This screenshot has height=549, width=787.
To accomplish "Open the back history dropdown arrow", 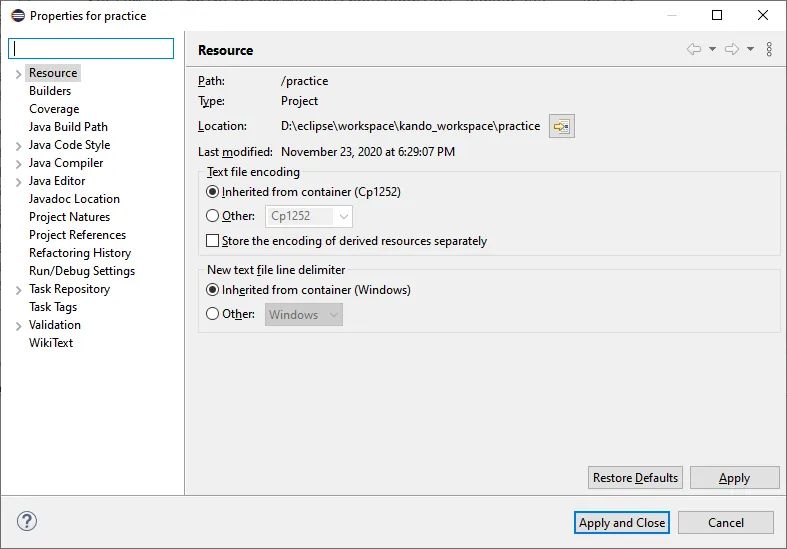I will click(712, 49).
